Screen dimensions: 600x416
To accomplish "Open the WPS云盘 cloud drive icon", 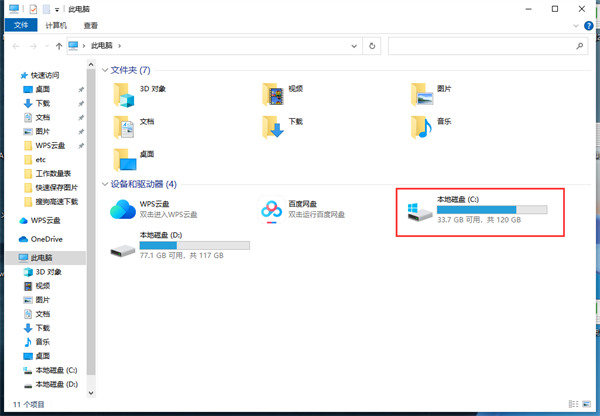I will (123, 209).
